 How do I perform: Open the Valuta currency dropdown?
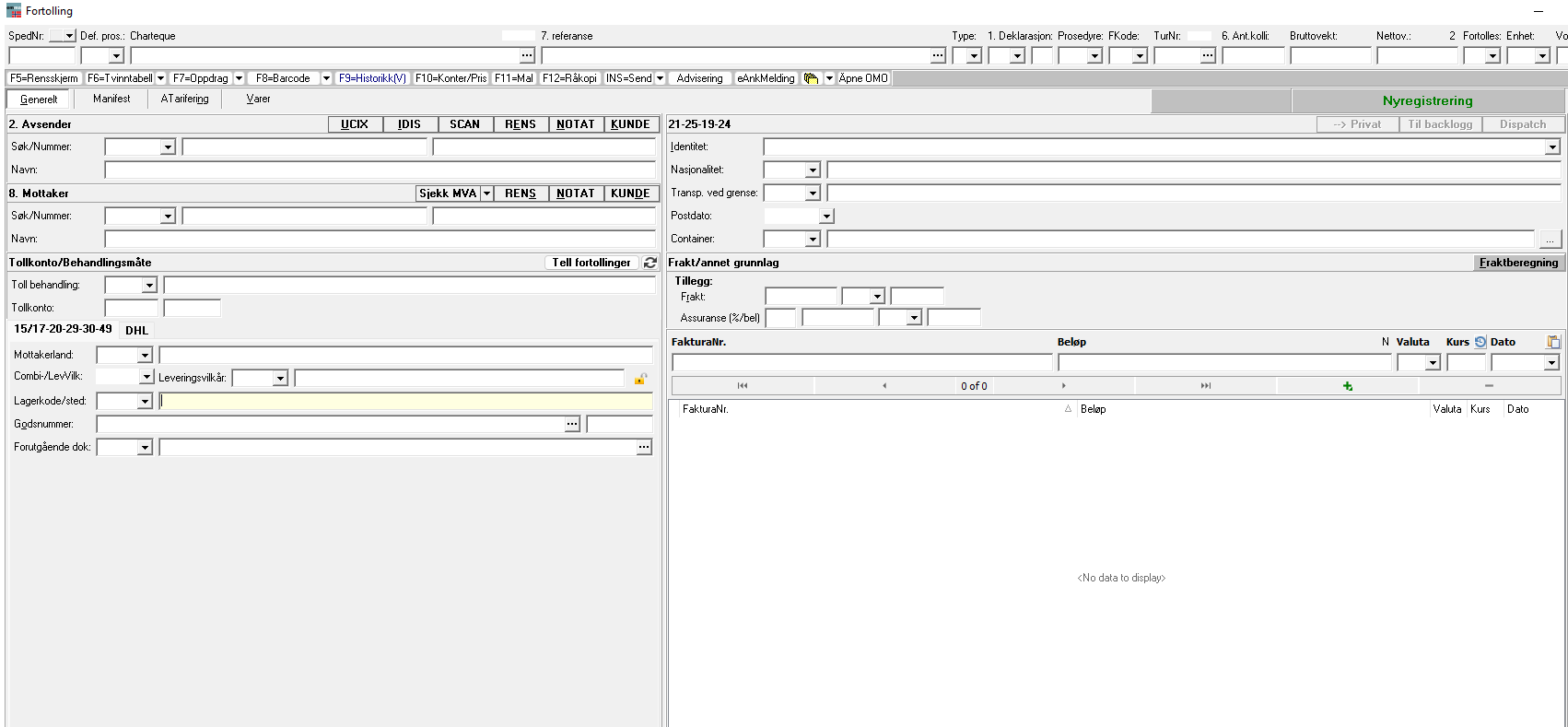pos(1433,363)
